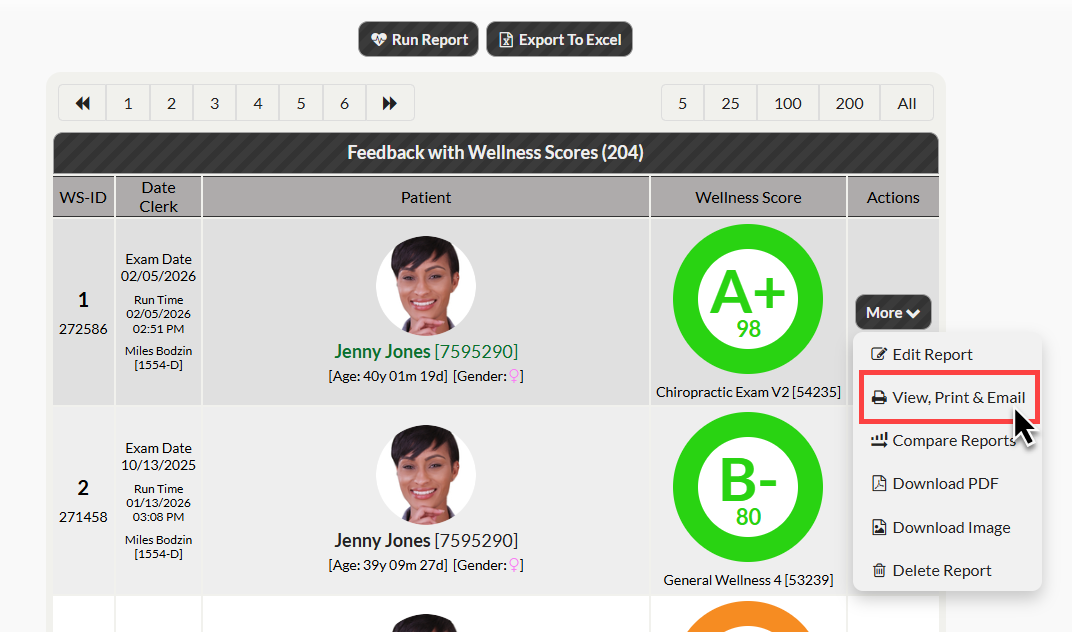Screen dimensions: 1072x632
Task: Click Exam Date 10/13/2025 text
Action: coord(159,456)
